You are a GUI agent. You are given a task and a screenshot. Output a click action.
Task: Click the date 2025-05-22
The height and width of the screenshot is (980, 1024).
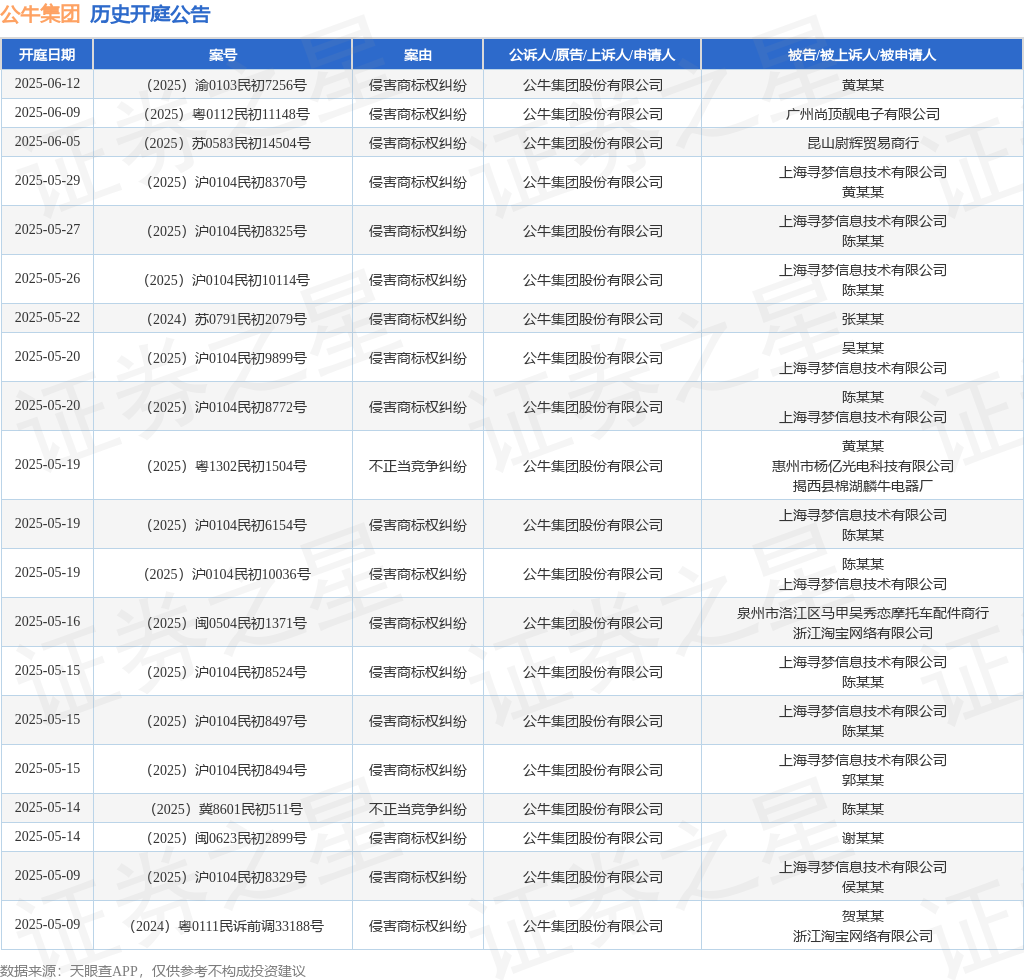47,317
